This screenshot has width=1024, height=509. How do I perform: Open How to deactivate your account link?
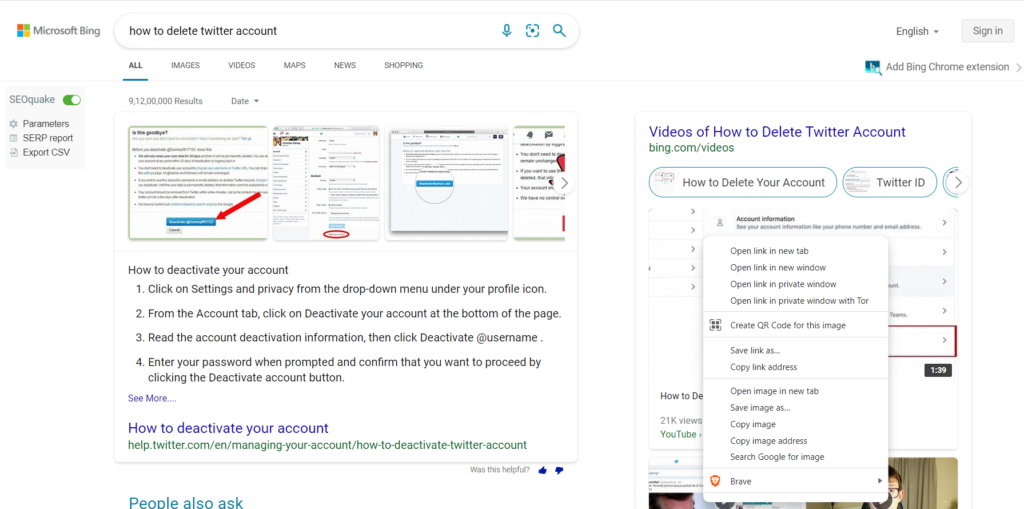(x=228, y=429)
